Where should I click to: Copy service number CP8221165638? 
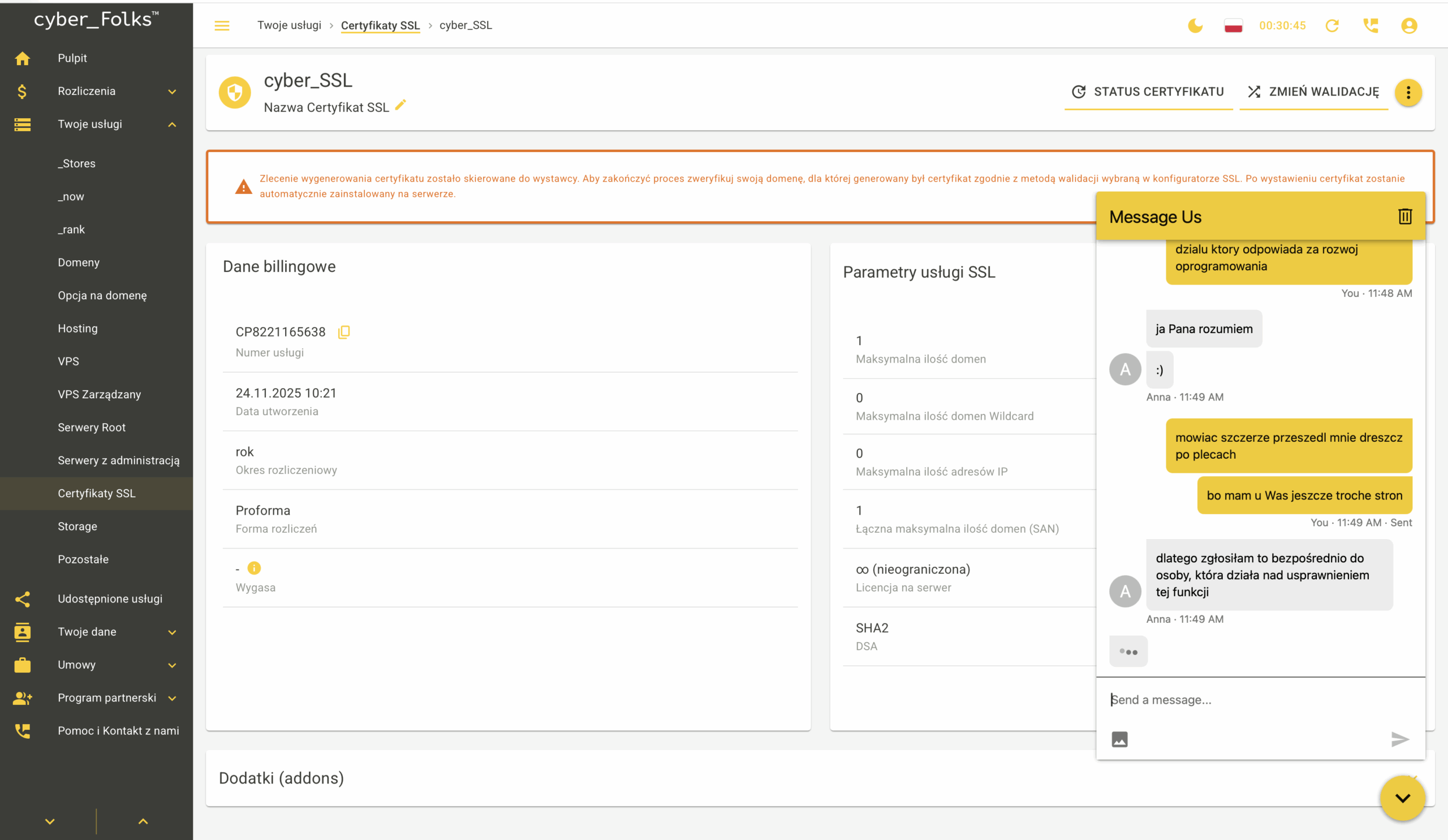[343, 331]
